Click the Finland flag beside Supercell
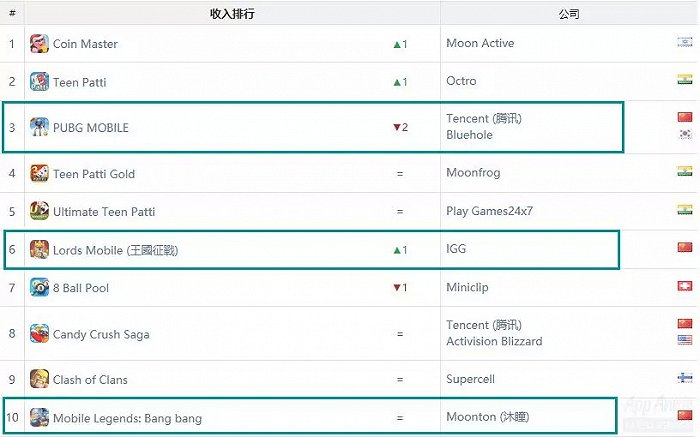Screen dimensions: 700x437 pyautogui.click(x=685, y=378)
